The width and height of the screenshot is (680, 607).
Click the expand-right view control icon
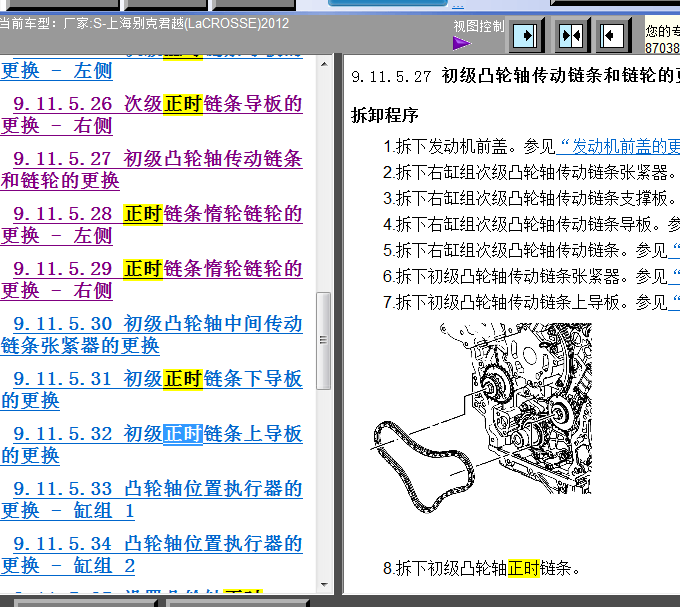point(527,36)
